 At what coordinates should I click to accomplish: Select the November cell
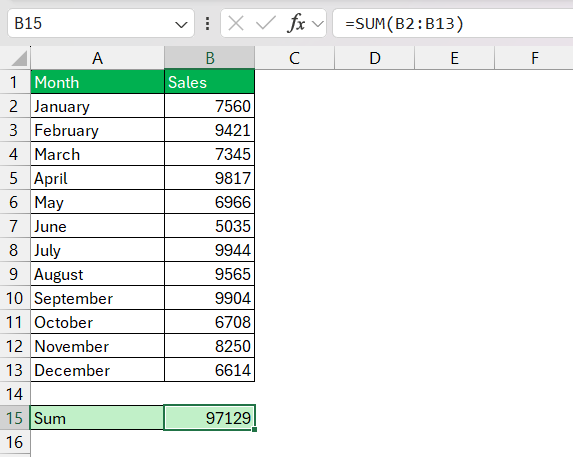(98, 346)
